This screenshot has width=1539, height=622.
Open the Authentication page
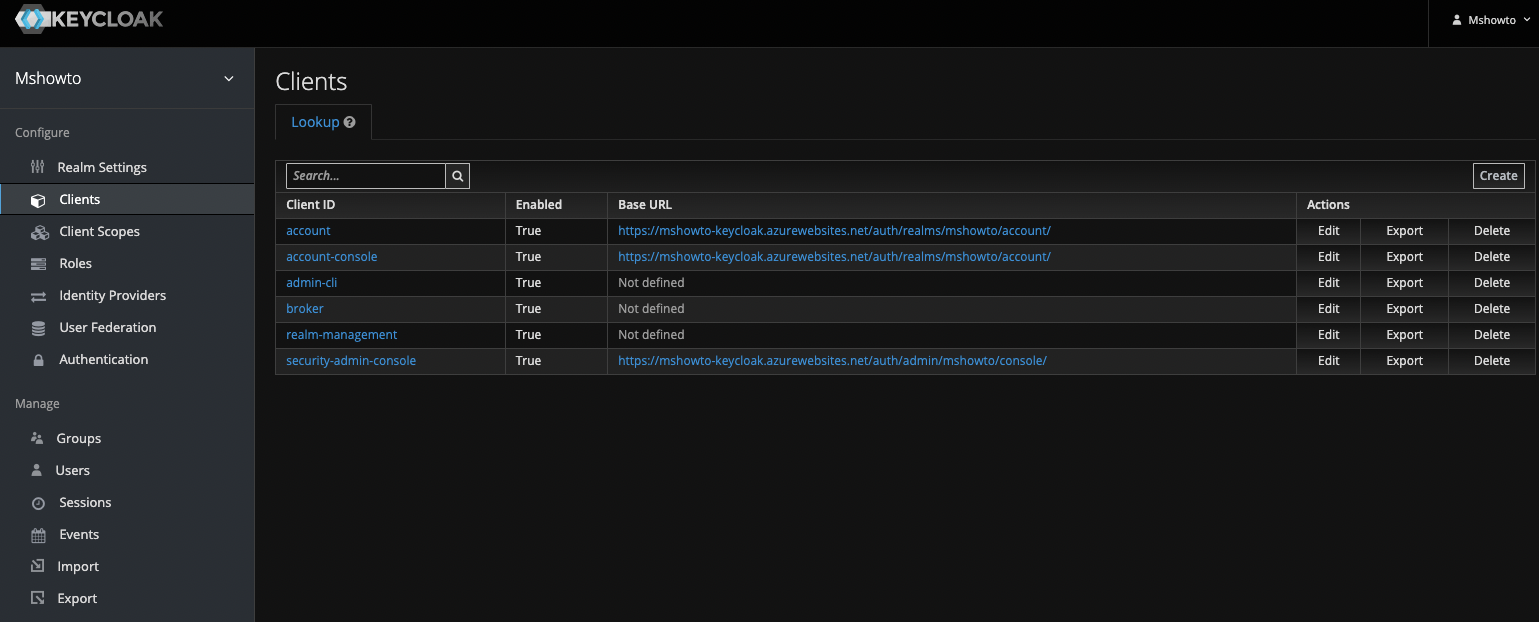click(103, 359)
